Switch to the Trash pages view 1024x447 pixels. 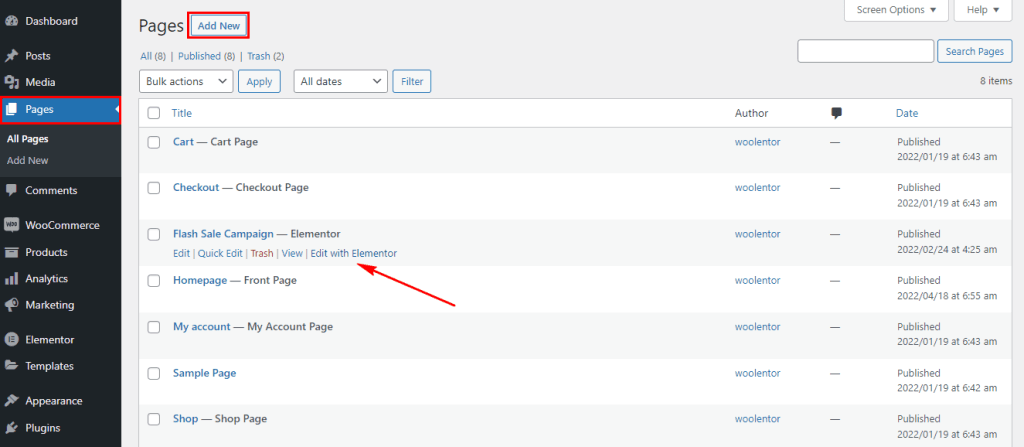tap(259, 56)
